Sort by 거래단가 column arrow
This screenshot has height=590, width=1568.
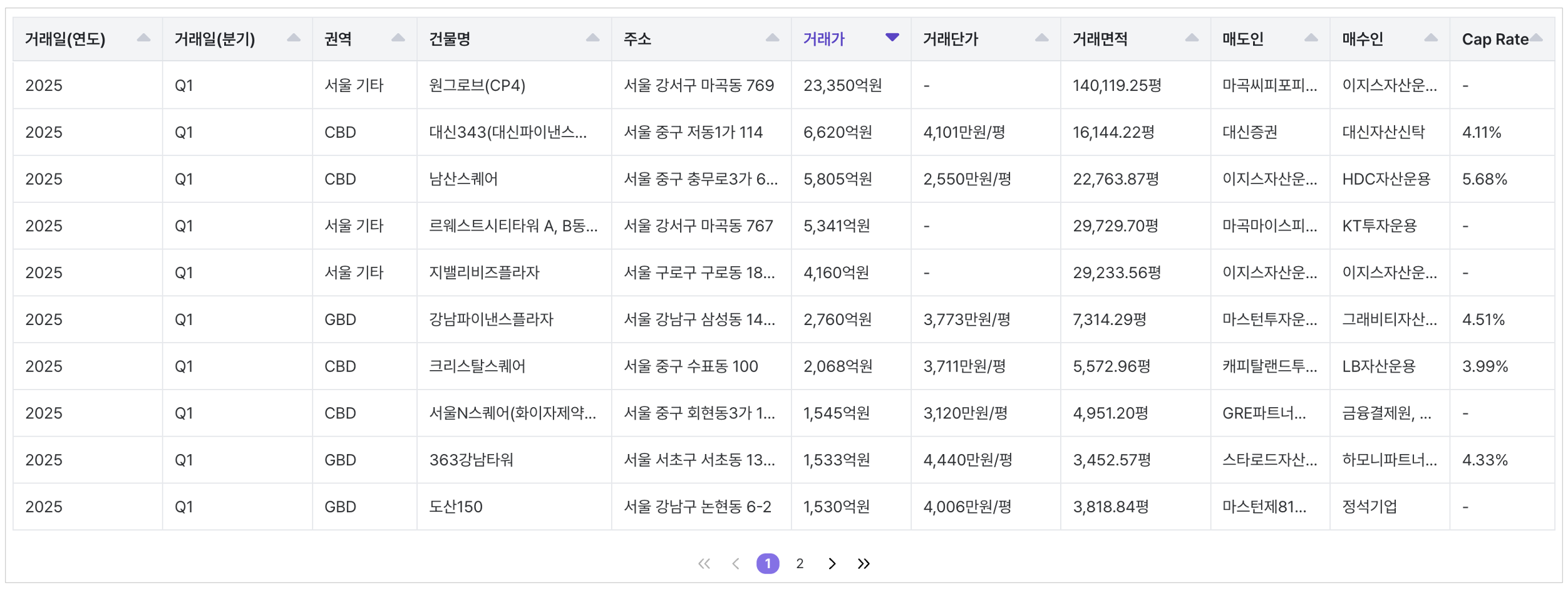click(1041, 38)
